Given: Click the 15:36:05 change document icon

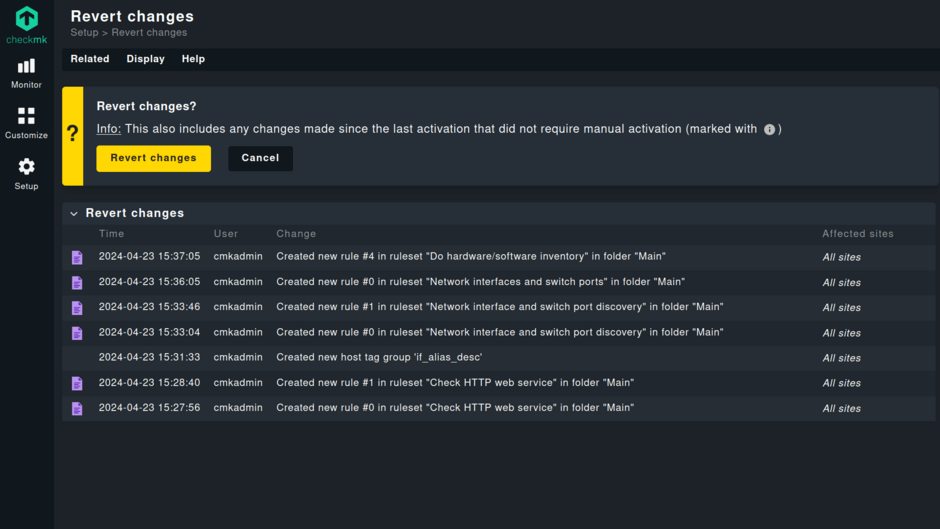Looking at the screenshot, I should (77, 283).
